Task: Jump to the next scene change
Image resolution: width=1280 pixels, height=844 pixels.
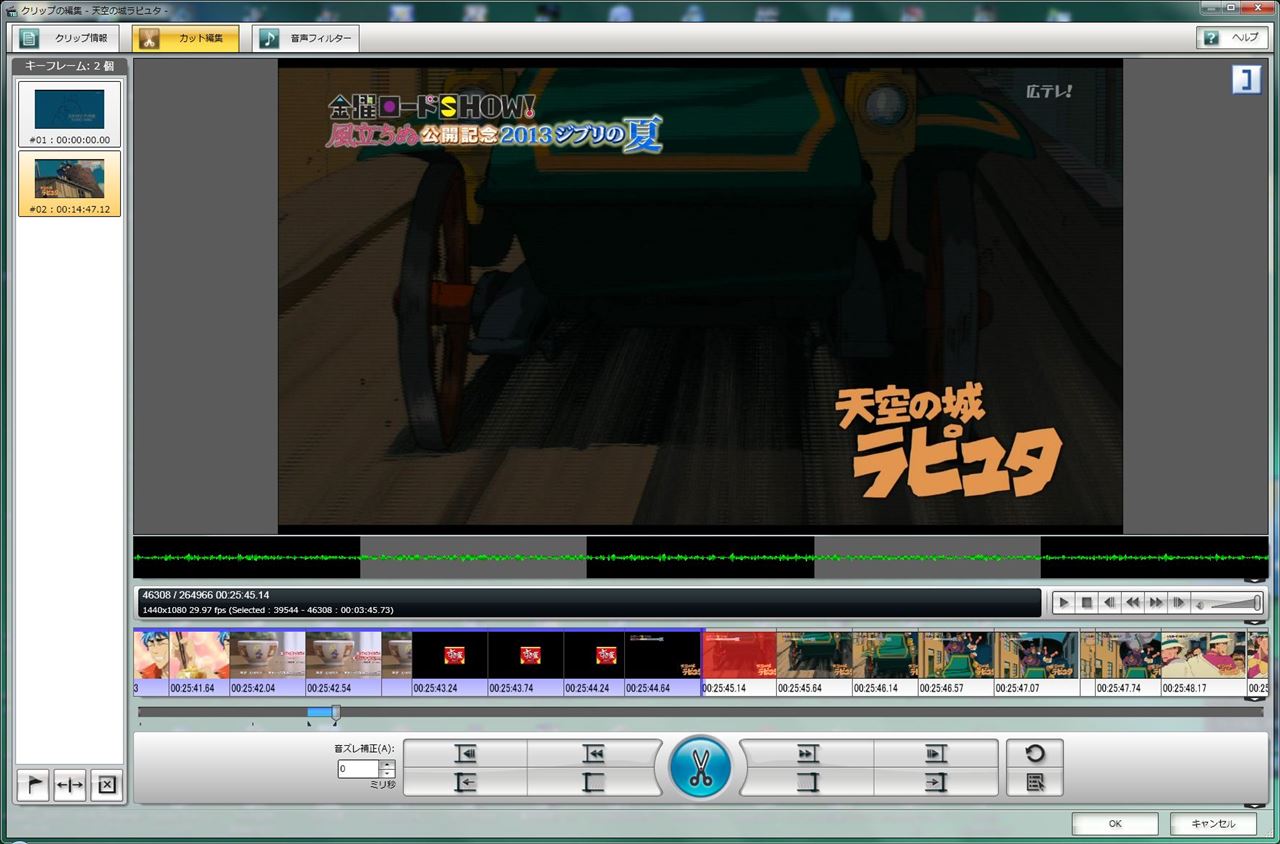Action: [807, 754]
